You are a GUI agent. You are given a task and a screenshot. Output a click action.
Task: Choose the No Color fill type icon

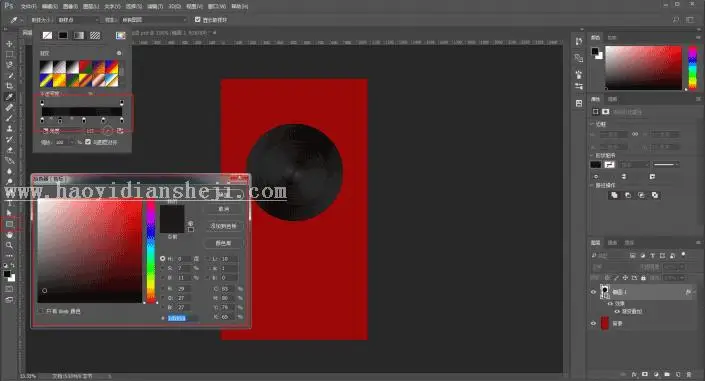tap(47, 35)
